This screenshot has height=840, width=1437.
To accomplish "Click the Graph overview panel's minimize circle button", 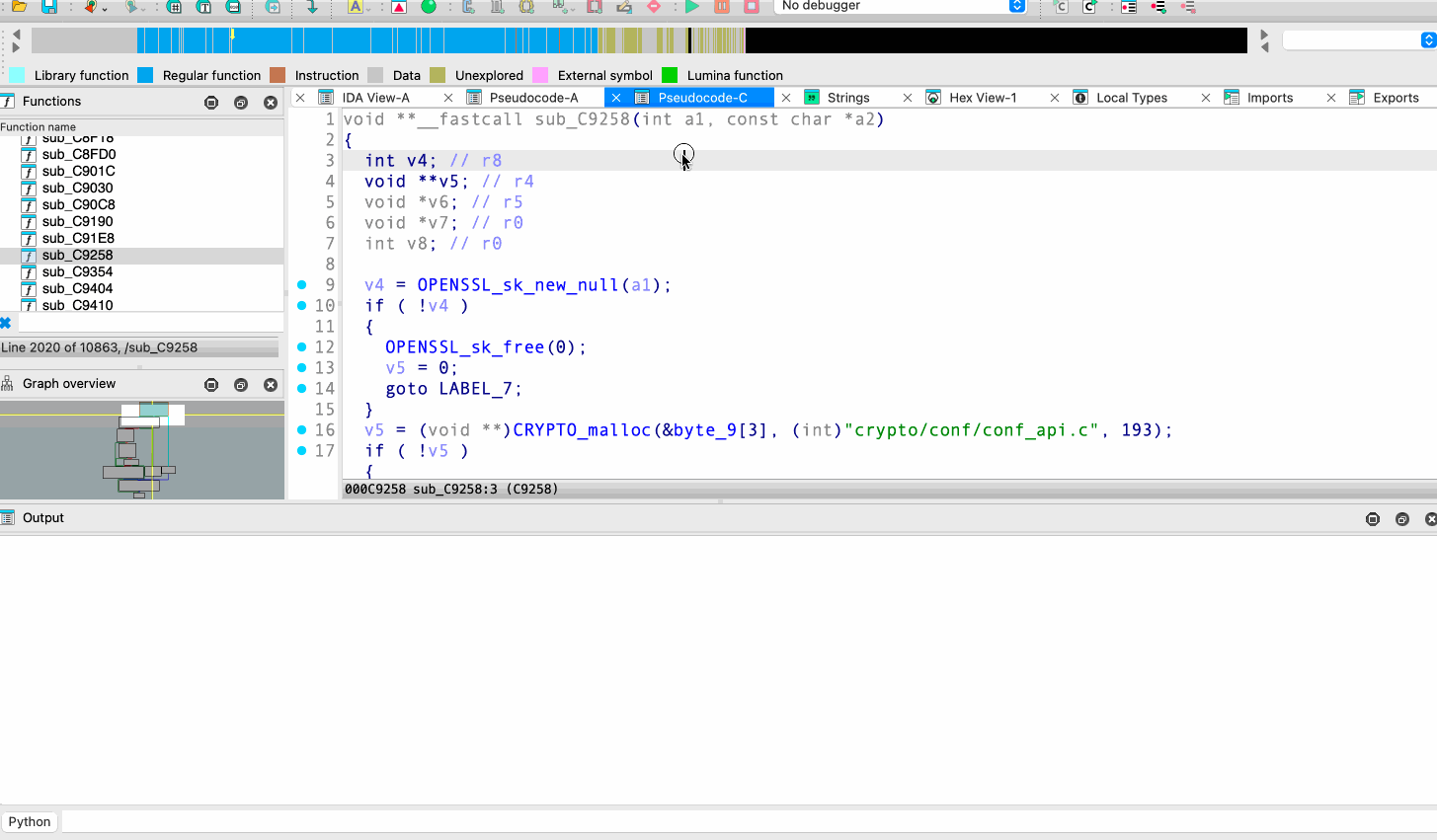I will pos(211,385).
